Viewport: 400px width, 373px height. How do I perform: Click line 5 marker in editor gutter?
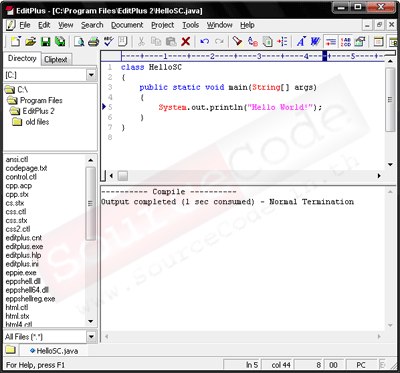point(104,107)
